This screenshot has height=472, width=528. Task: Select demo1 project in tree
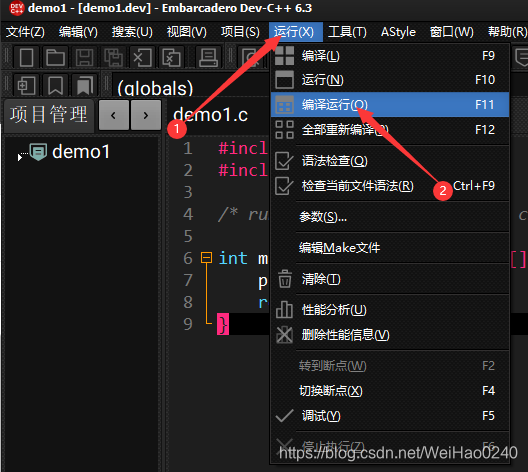coord(81,152)
